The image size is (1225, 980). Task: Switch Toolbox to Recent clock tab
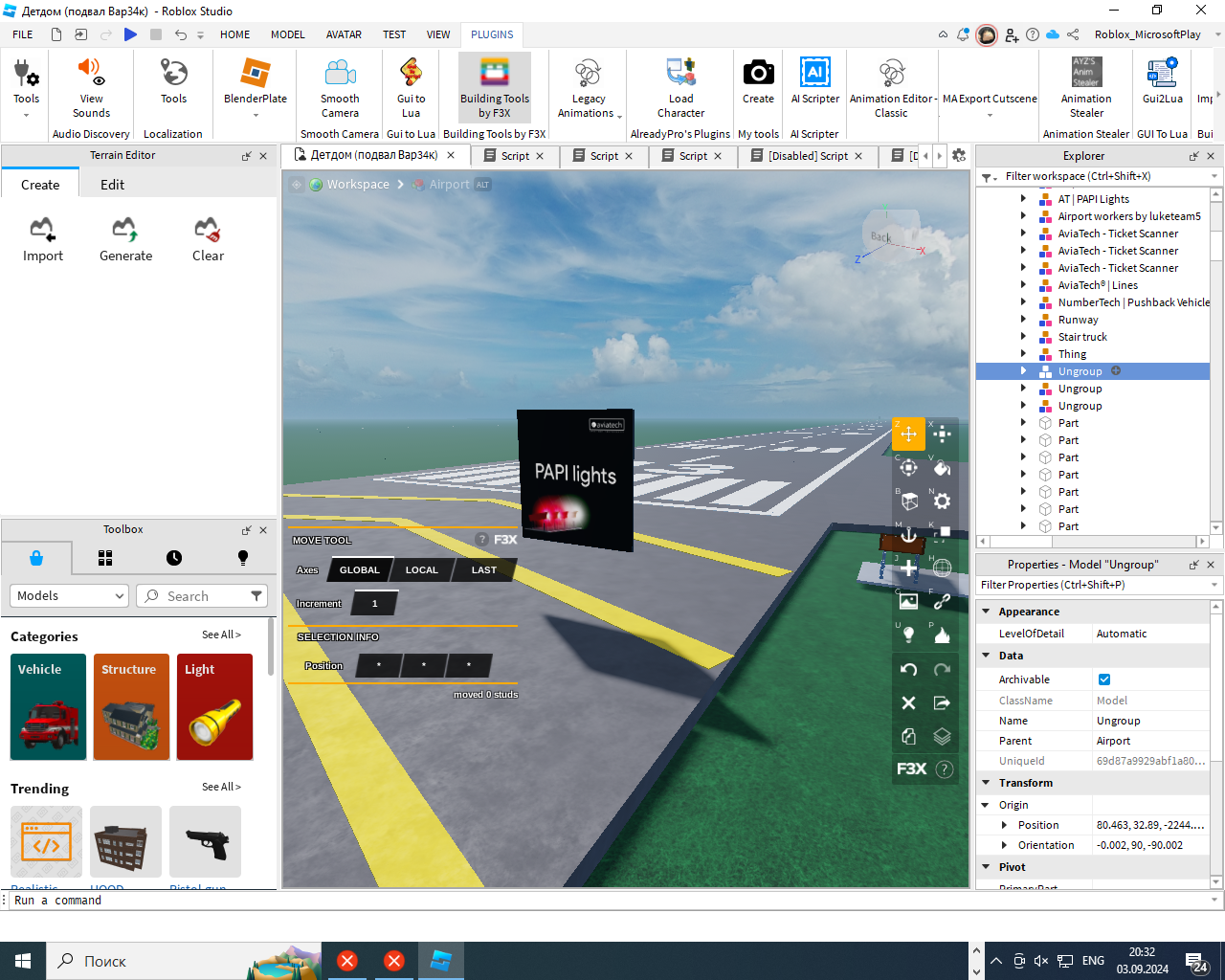[173, 558]
